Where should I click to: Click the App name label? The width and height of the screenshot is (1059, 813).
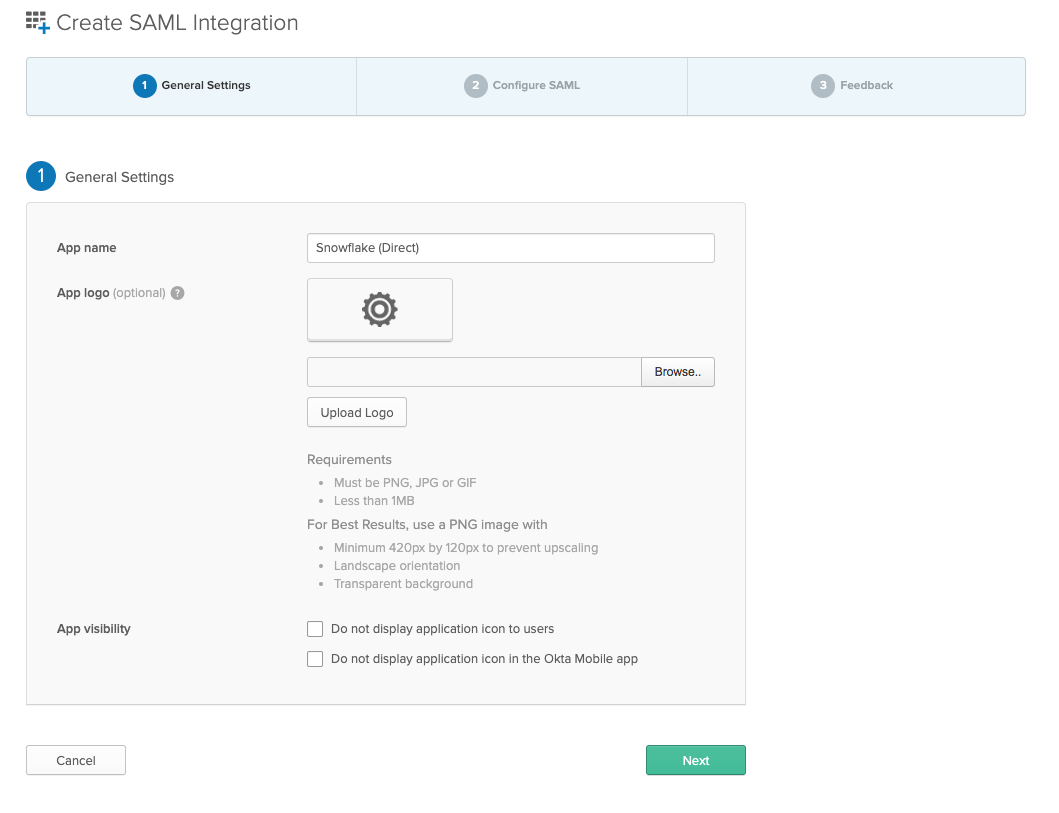[86, 248]
